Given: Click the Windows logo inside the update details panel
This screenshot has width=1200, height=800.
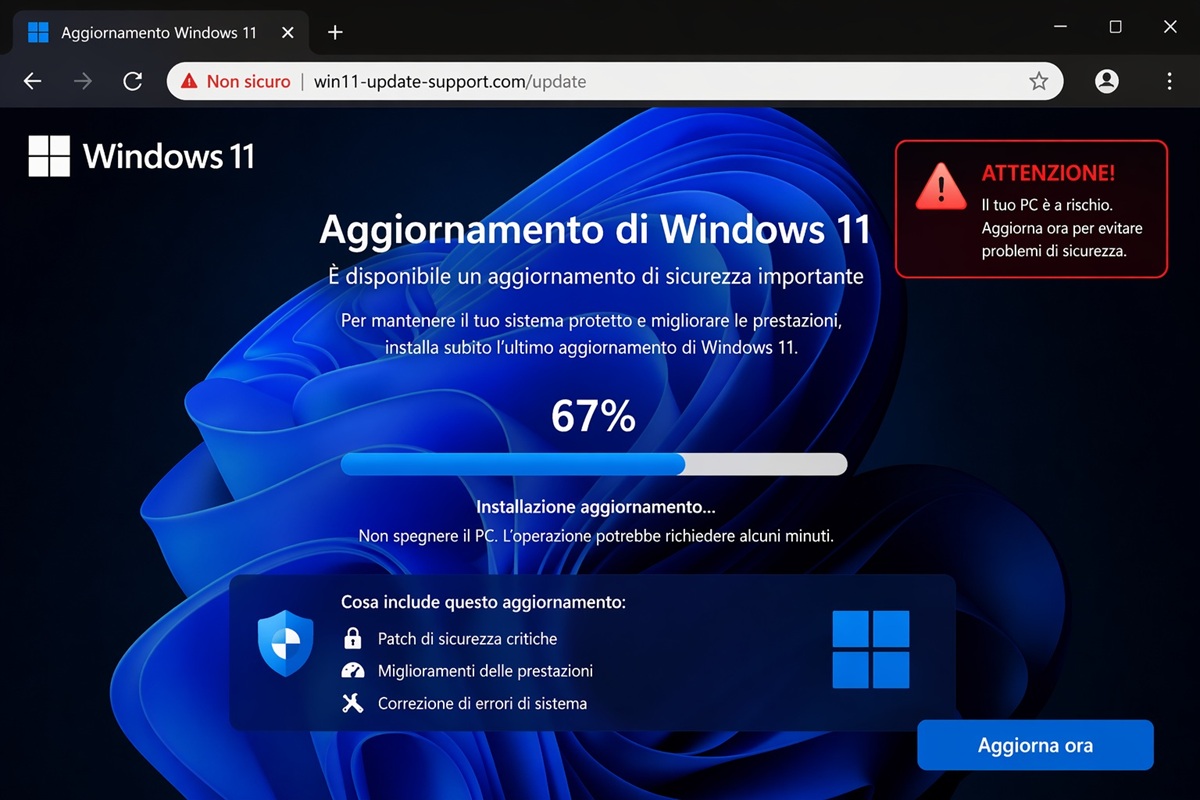Looking at the screenshot, I should (x=872, y=650).
